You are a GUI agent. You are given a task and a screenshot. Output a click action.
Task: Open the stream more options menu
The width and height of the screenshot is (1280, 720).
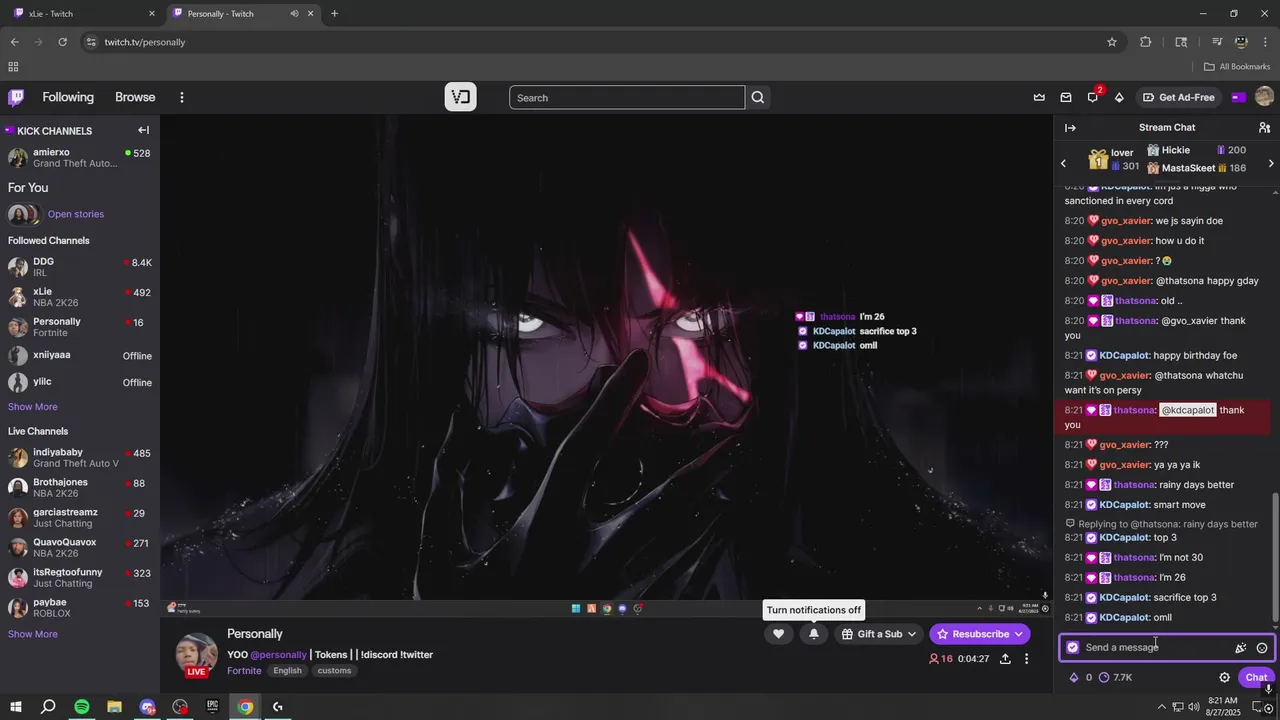click(x=1026, y=659)
